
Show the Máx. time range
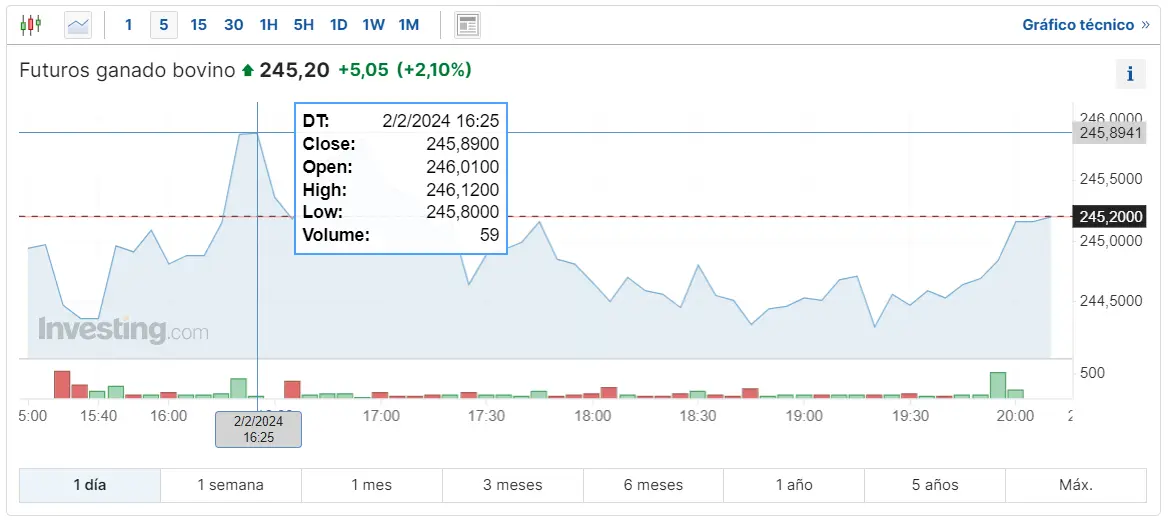tap(1076, 485)
